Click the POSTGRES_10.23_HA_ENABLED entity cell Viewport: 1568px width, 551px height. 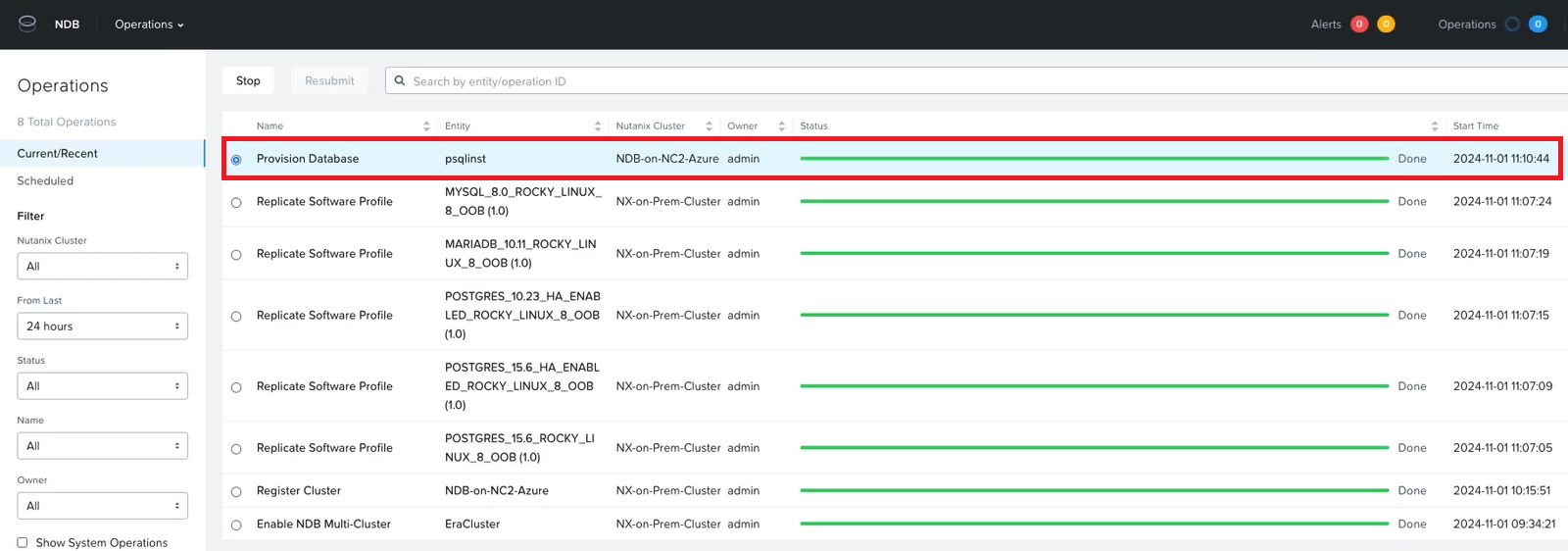(522, 315)
